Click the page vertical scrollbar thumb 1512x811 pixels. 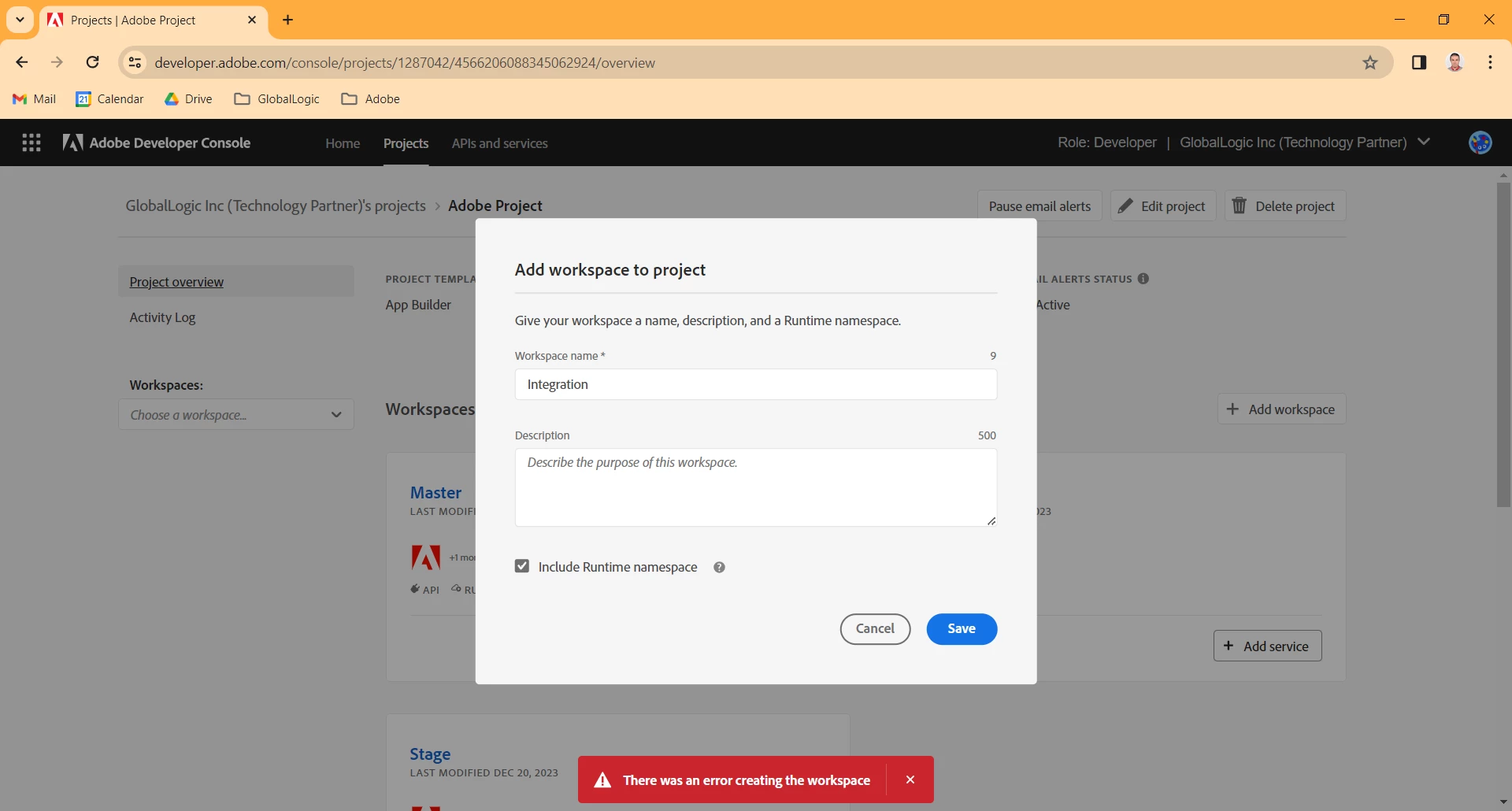point(1503,345)
